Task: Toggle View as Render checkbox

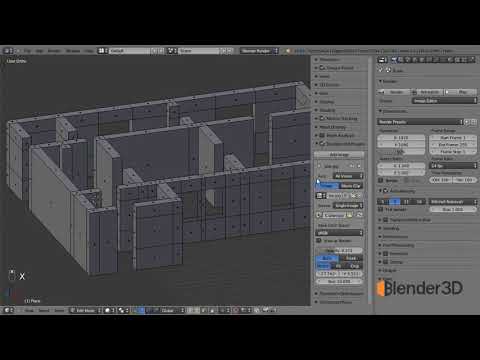Action: (x=319, y=240)
